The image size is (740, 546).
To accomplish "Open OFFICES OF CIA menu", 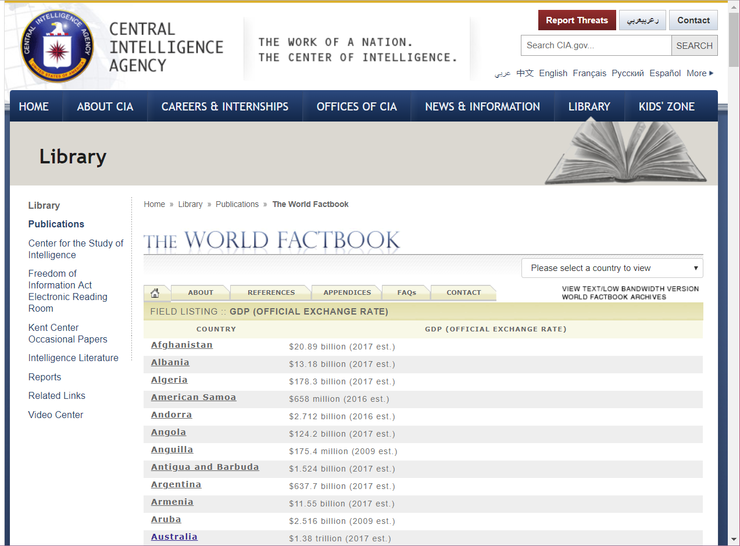I will [x=356, y=107].
